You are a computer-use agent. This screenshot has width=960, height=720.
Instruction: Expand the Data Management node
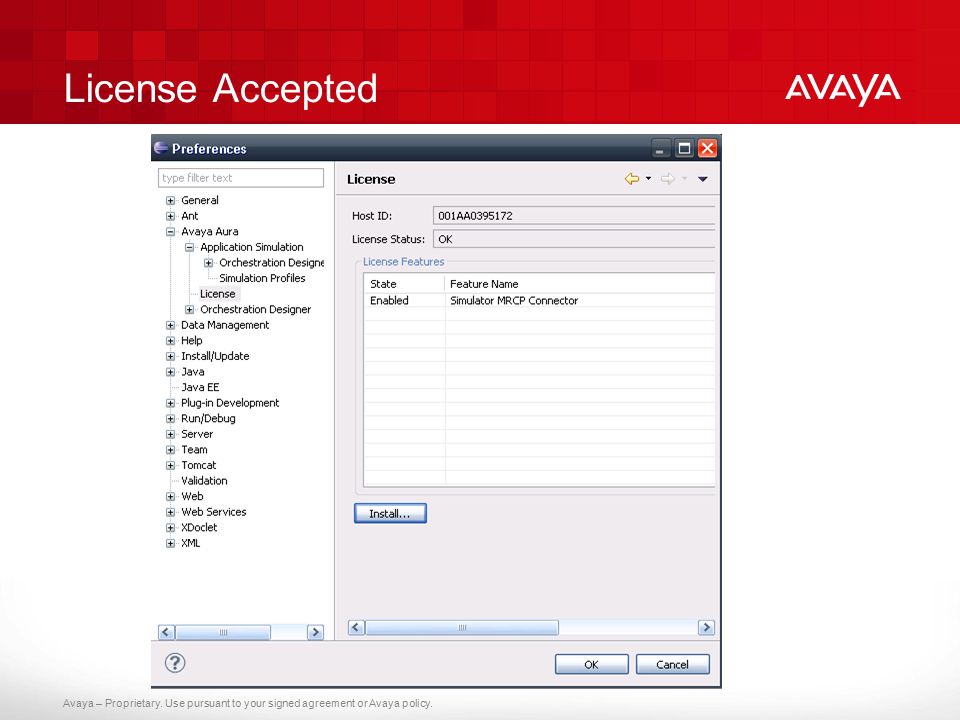pos(171,325)
